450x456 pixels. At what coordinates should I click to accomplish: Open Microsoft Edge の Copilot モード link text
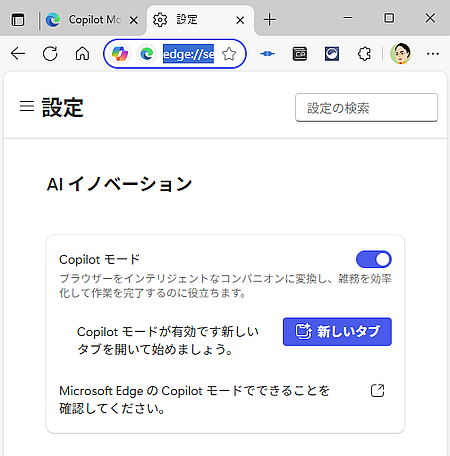click(x=194, y=399)
